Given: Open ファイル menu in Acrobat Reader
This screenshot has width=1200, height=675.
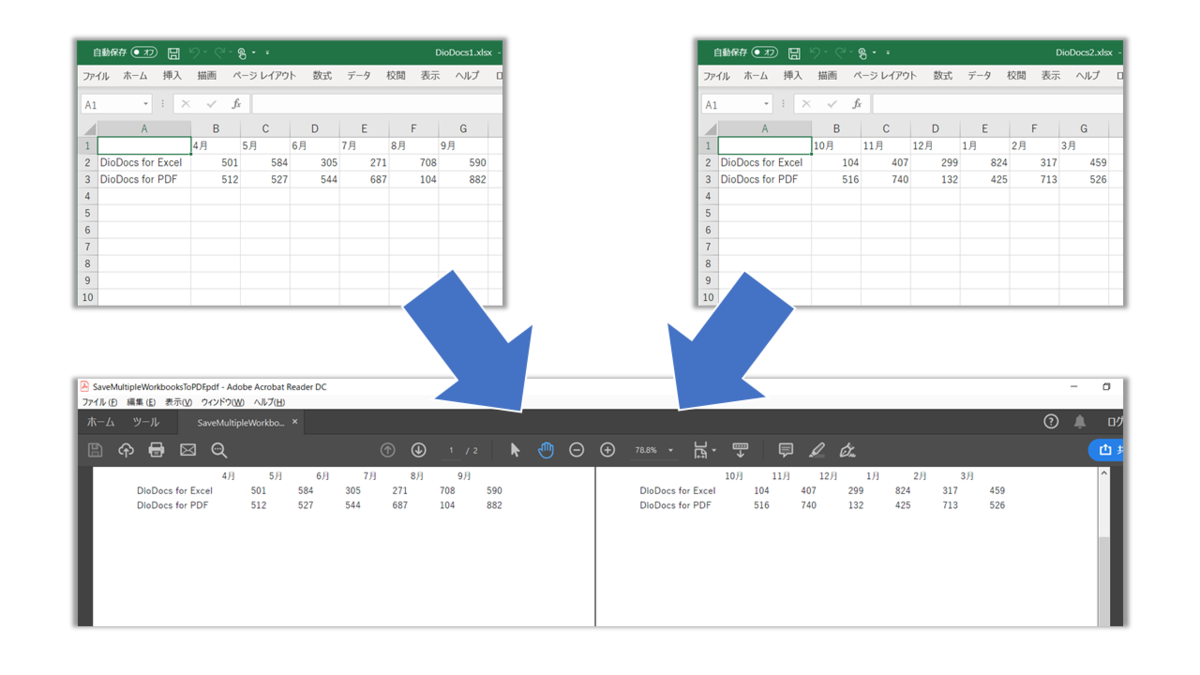Looking at the screenshot, I should tap(99, 402).
